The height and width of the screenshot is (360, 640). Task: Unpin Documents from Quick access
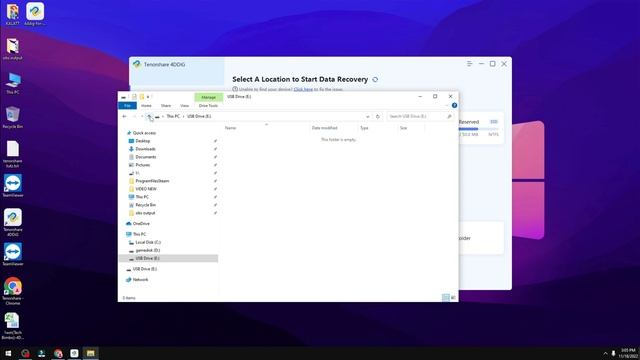pos(215,157)
